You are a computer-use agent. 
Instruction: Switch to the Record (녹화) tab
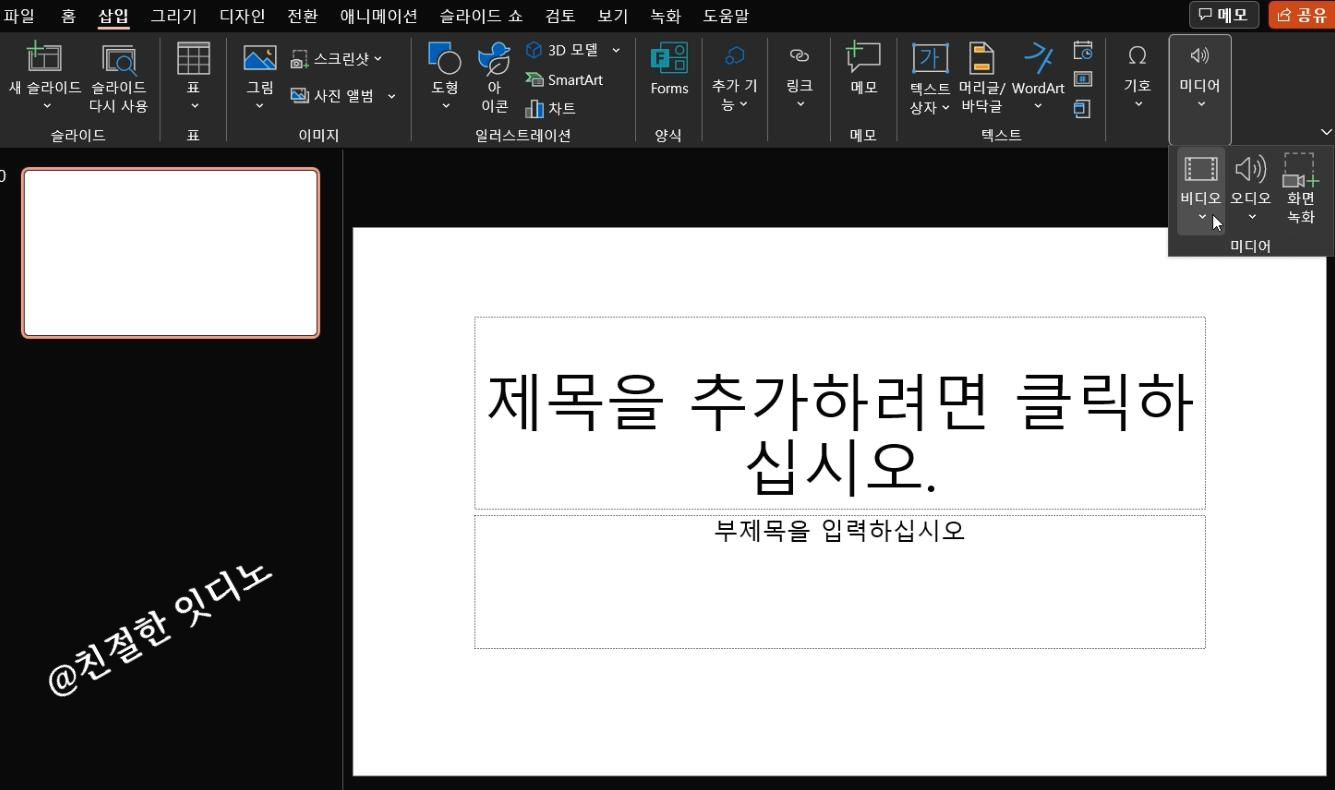click(x=665, y=15)
